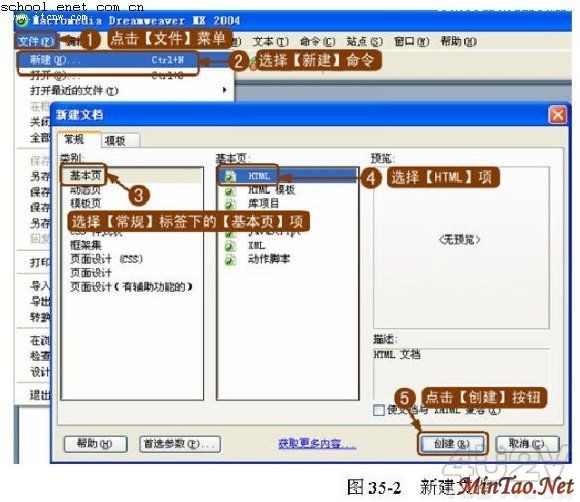Follow the 获取更多内容... link

[317, 444]
